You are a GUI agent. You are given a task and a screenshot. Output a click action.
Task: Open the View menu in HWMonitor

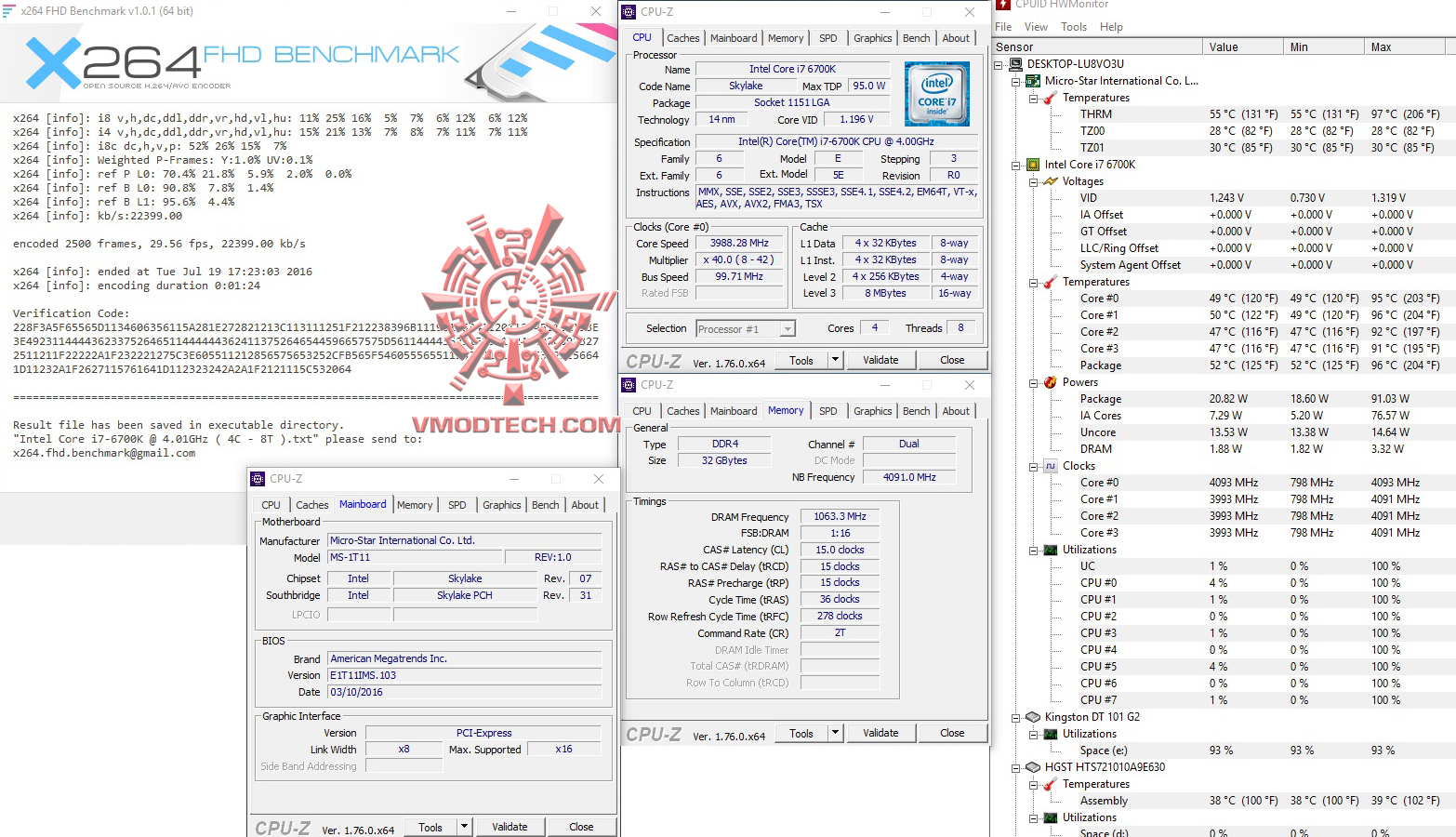tap(1035, 26)
